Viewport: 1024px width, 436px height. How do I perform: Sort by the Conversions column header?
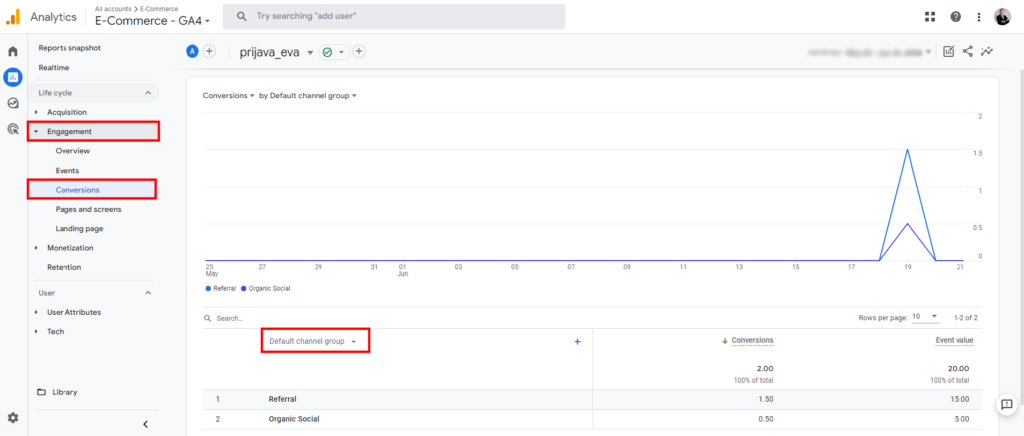[751, 341]
